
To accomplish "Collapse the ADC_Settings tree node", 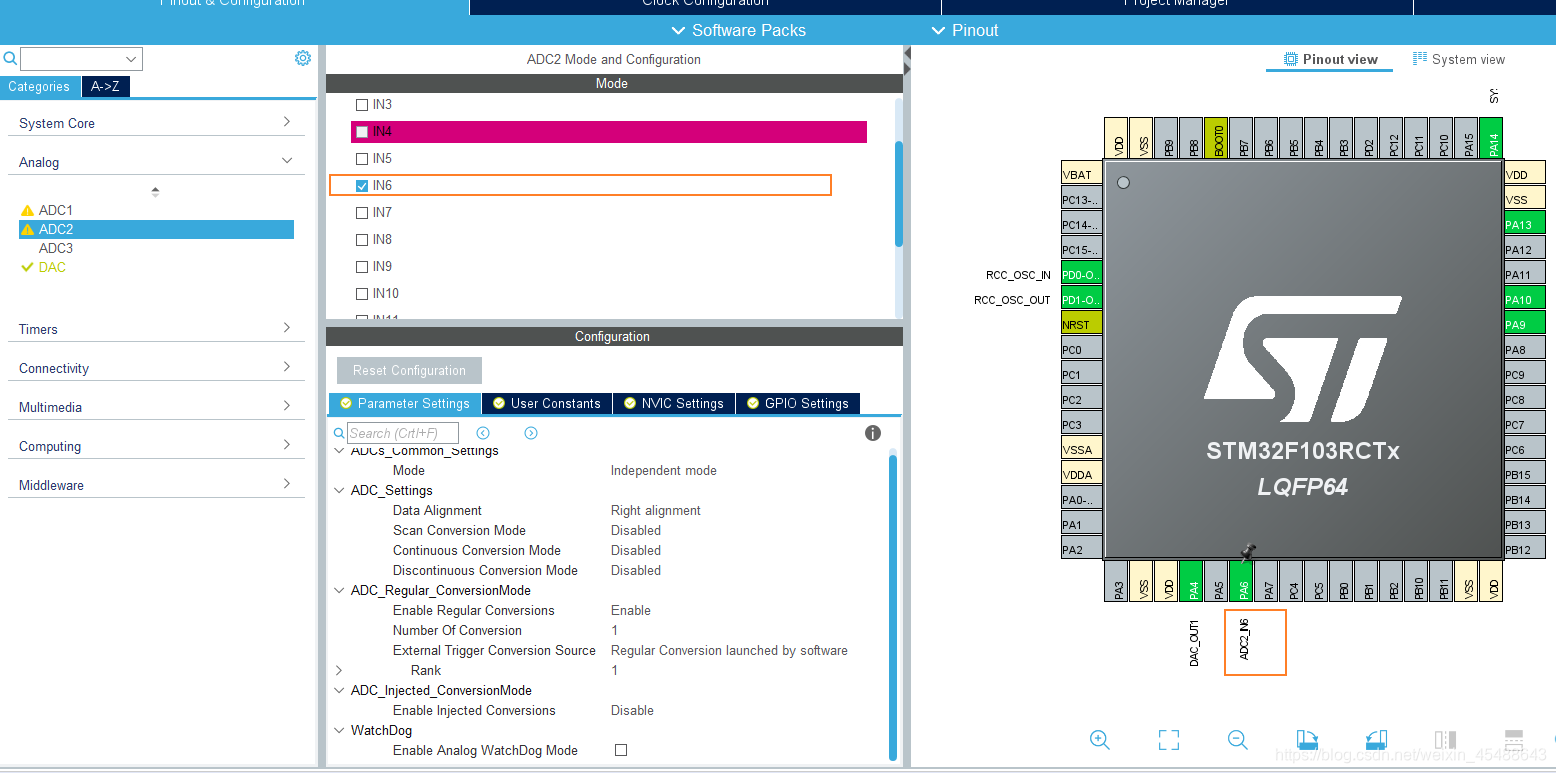I will [338, 490].
